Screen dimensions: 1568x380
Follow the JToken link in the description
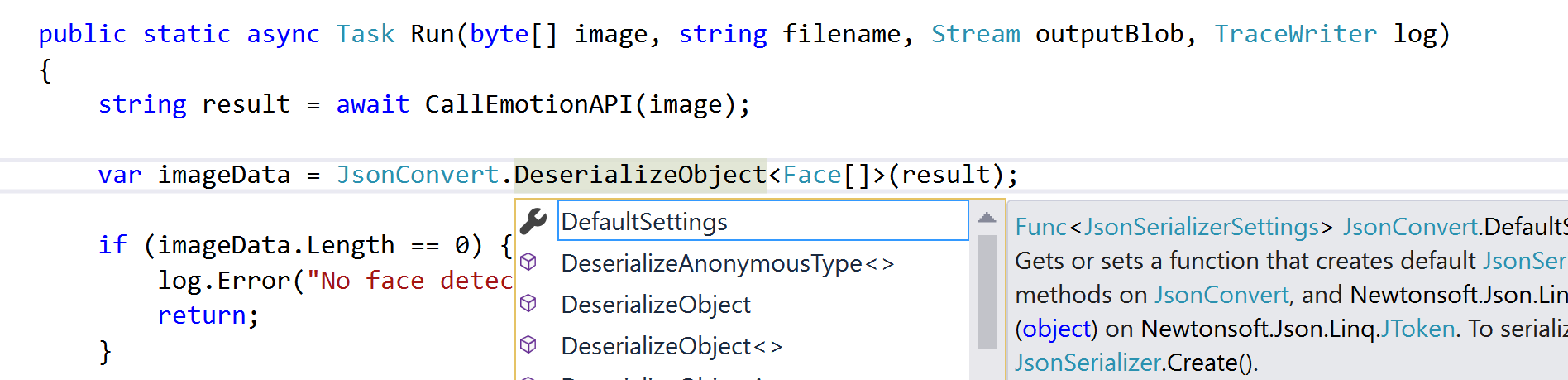pos(1417,329)
